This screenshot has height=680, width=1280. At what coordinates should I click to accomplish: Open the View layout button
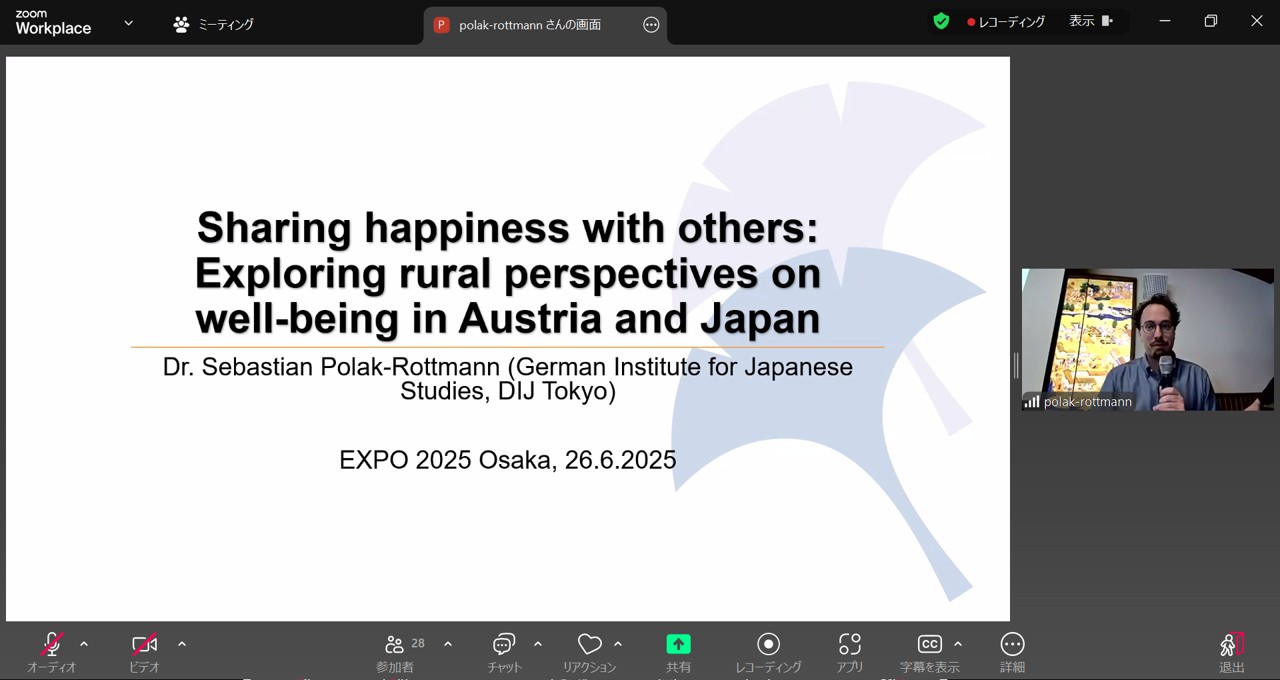click(1090, 21)
